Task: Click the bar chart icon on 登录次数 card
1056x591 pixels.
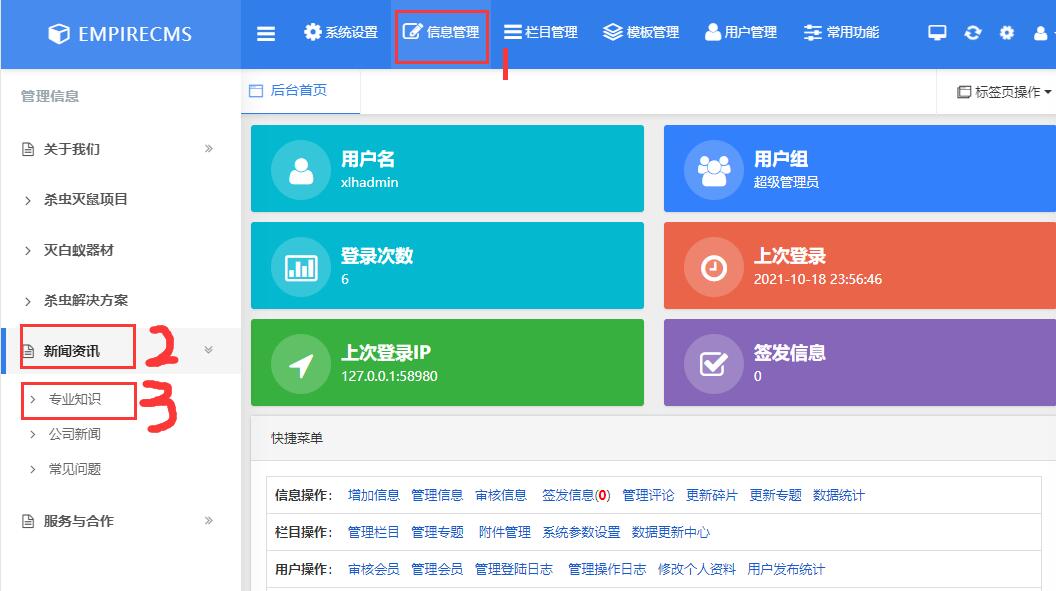Action: pos(302,267)
